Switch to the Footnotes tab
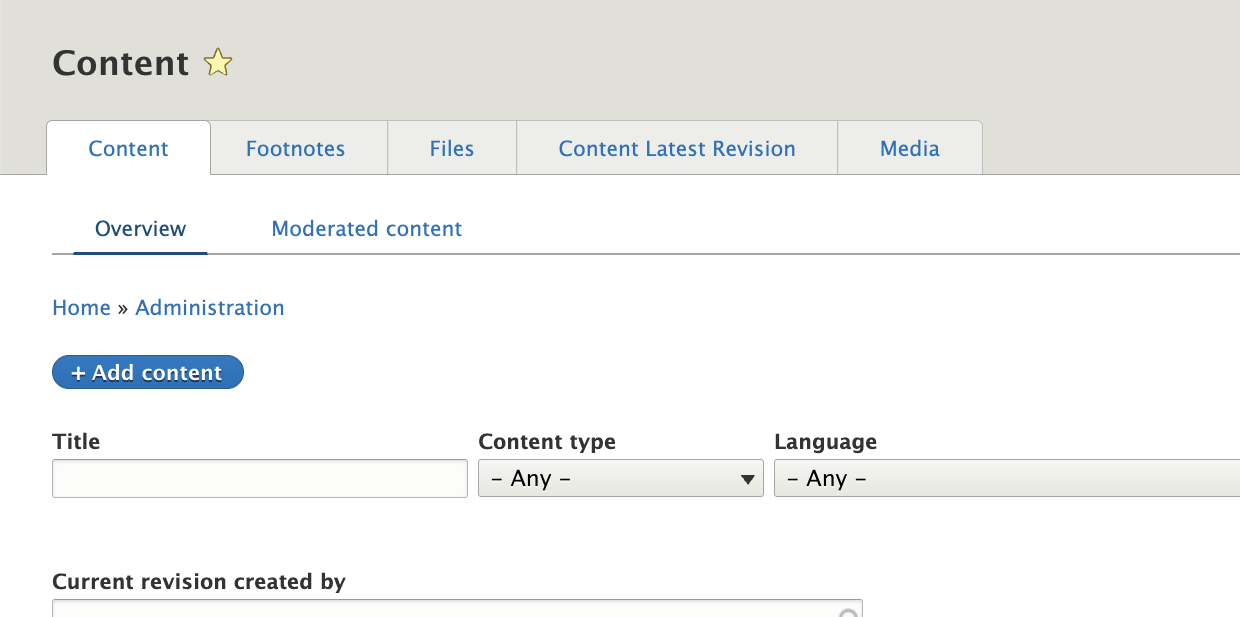1240x617 pixels. coord(296,147)
